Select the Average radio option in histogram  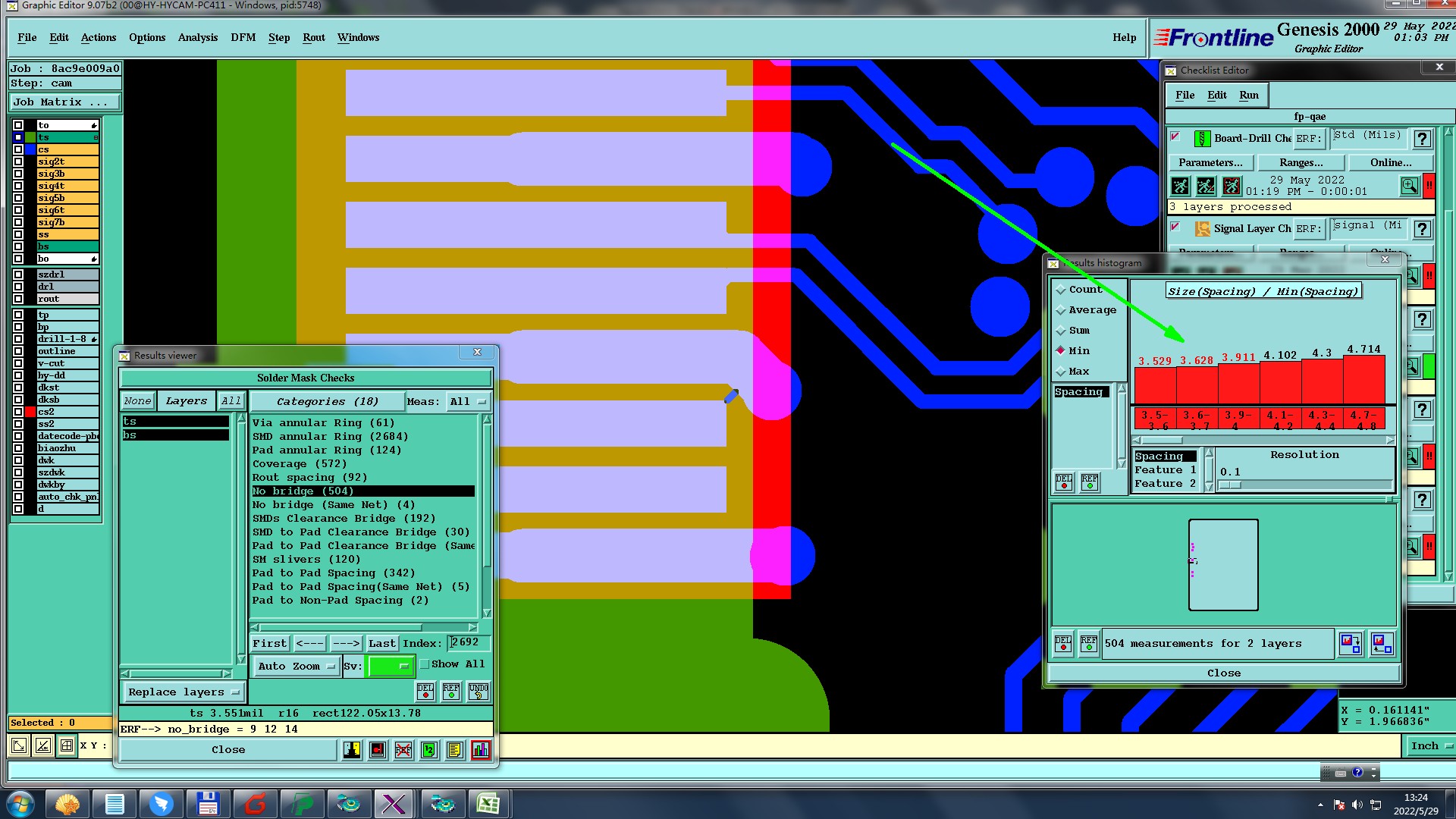pos(1061,310)
